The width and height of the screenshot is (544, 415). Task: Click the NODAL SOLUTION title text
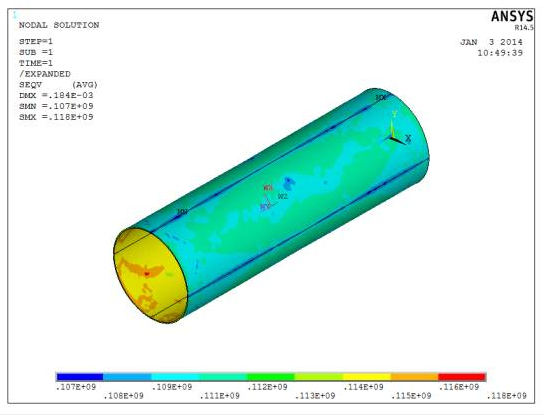pyautogui.click(x=59, y=25)
